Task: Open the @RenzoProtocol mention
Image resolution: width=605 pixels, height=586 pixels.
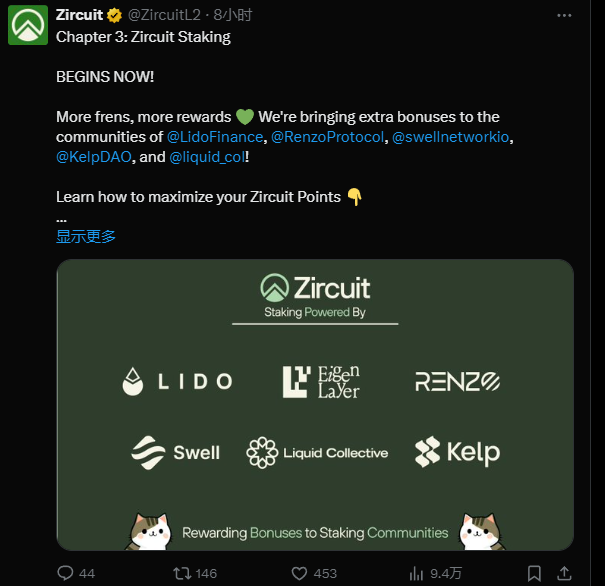Action: [x=327, y=137]
